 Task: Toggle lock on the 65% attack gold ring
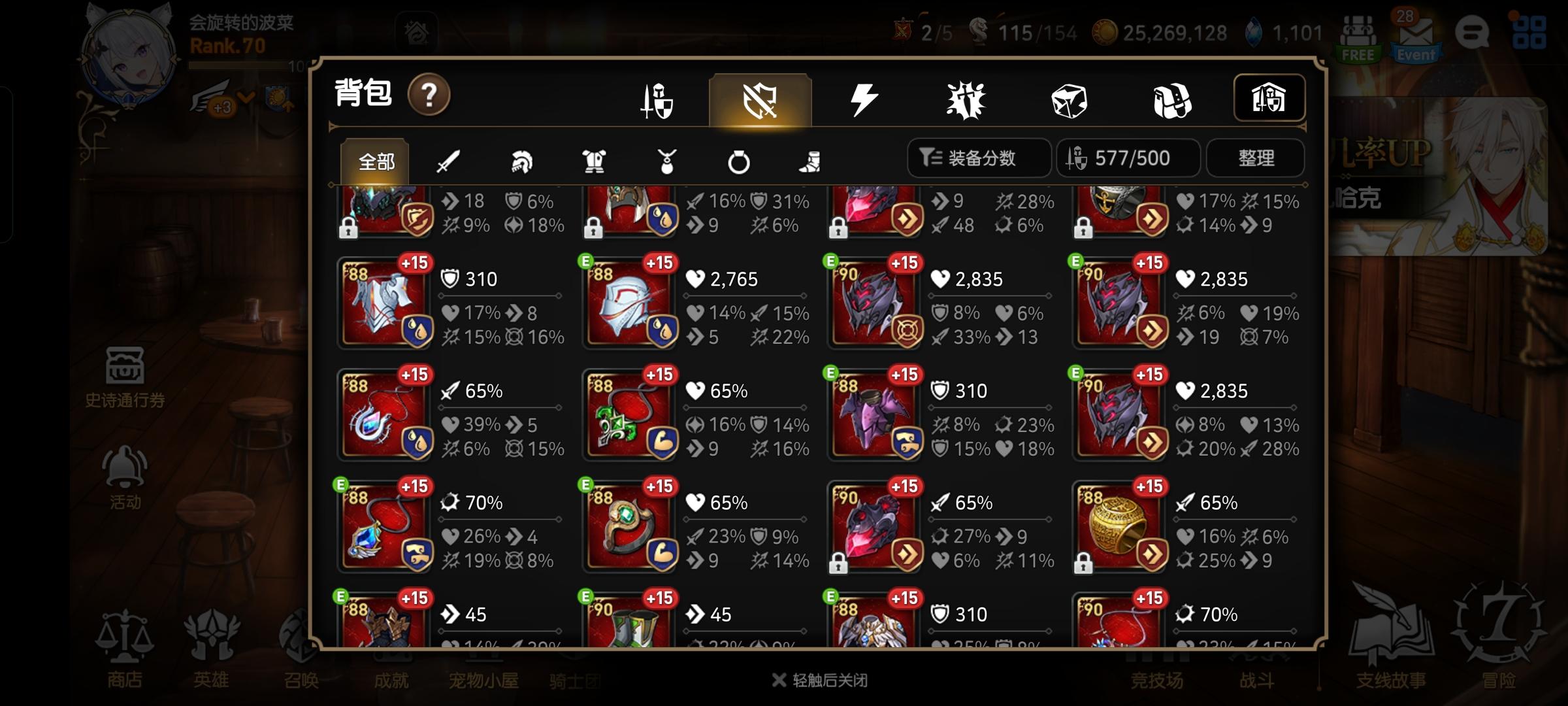coord(1083,562)
